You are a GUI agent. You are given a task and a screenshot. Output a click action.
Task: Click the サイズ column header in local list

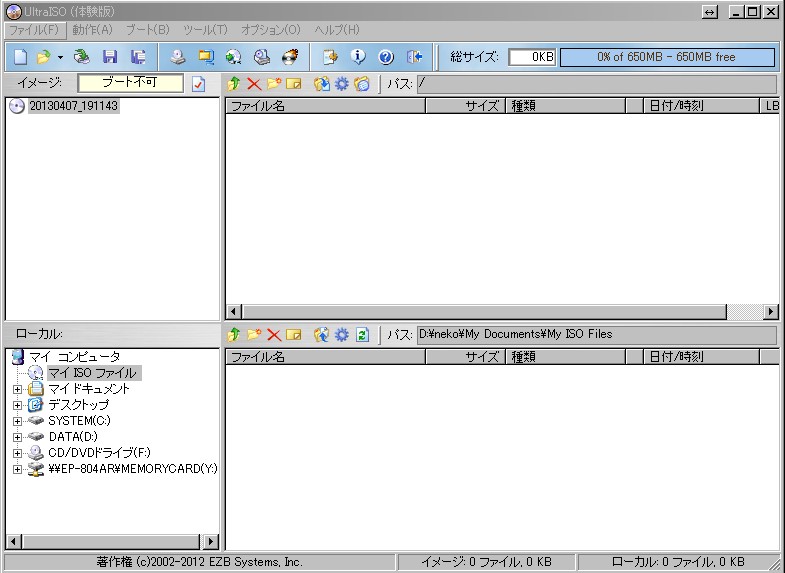pos(465,356)
